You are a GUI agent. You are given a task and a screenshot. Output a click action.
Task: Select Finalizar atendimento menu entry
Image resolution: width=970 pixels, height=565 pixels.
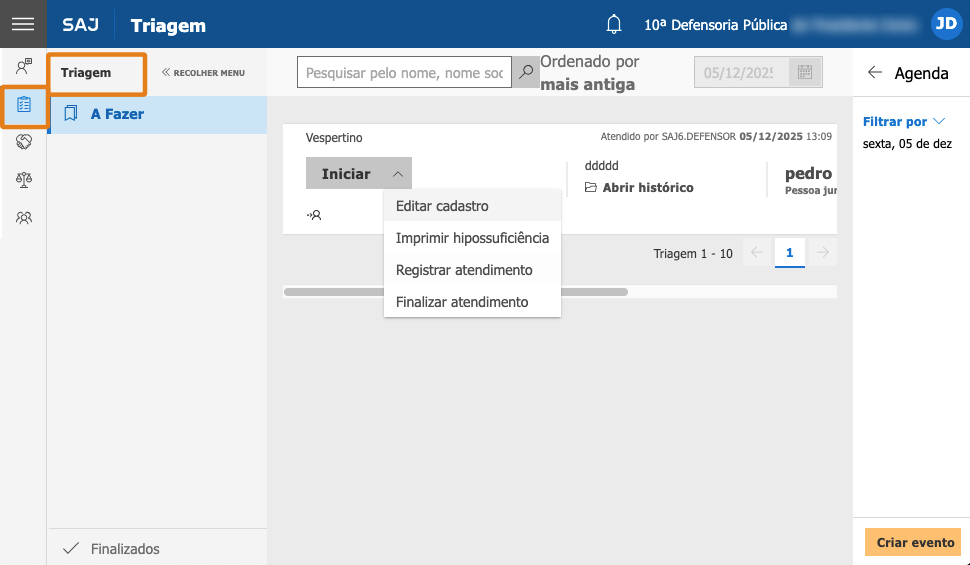point(461,302)
